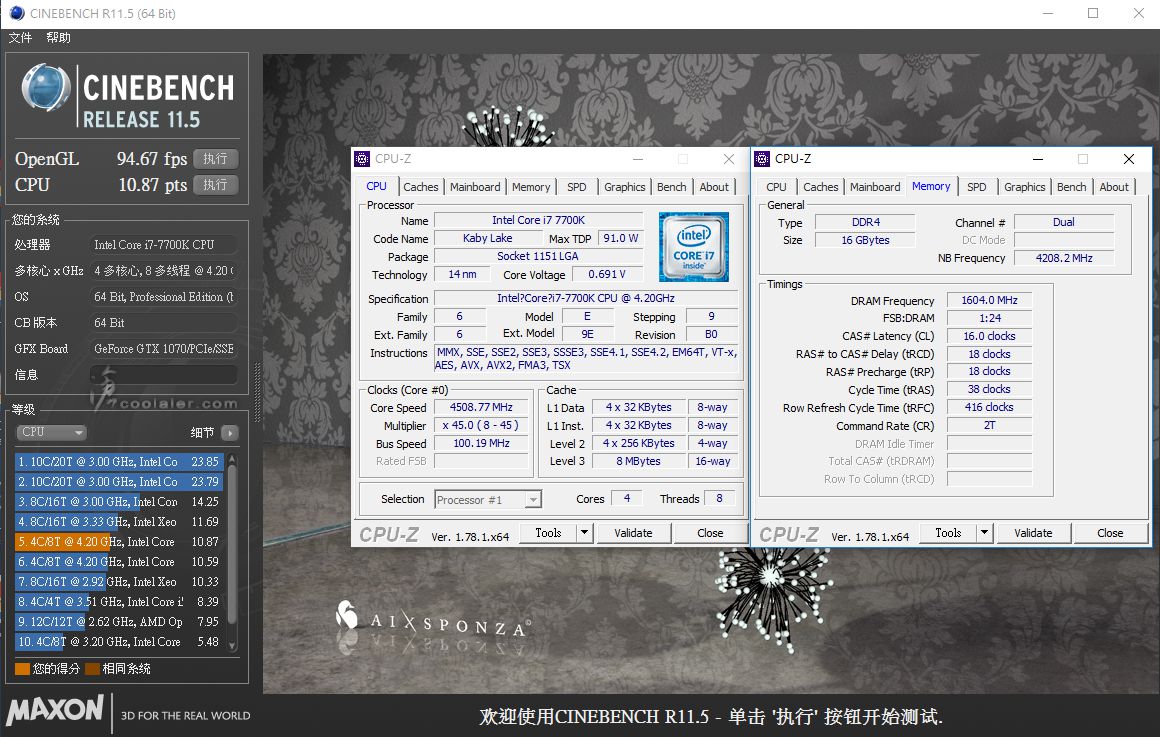Open Bench tab in left CPU-Z window
The width and height of the screenshot is (1160, 737).
pyautogui.click(x=672, y=187)
